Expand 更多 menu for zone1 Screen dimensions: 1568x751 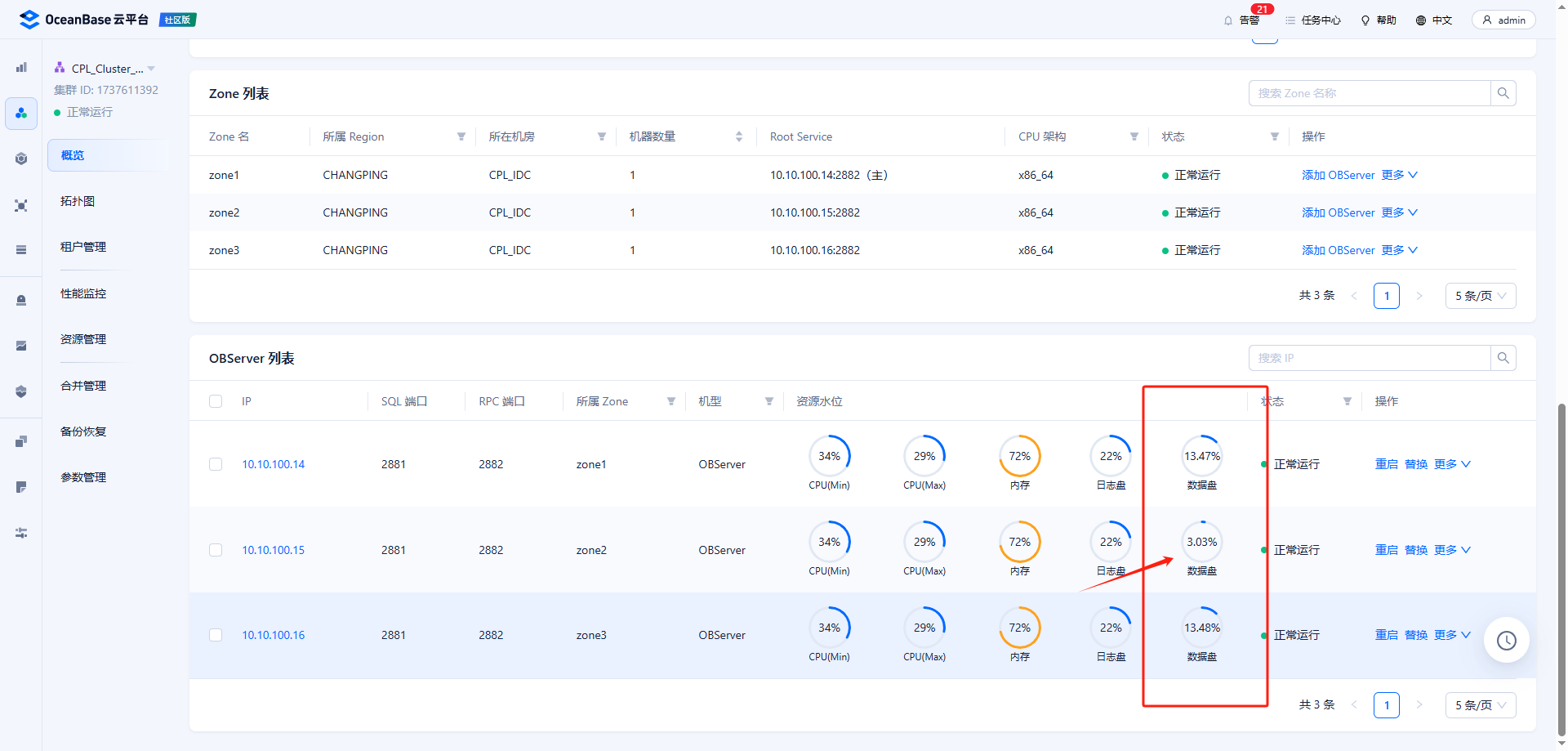[1400, 175]
